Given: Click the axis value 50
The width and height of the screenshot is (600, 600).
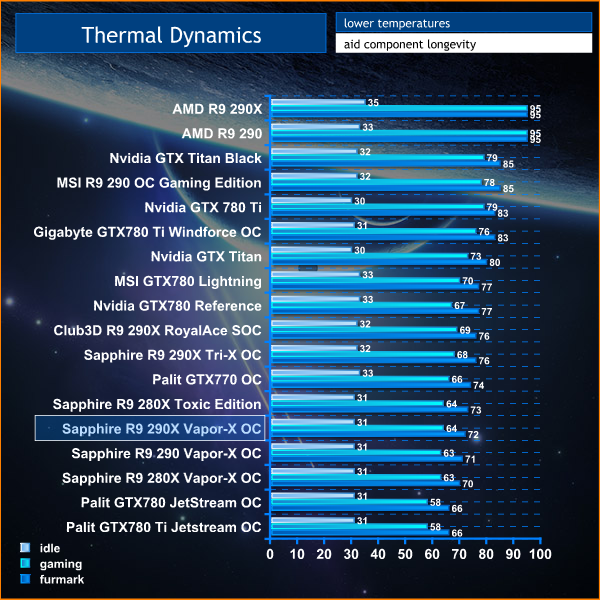Looking at the screenshot, I should pos(405,554).
